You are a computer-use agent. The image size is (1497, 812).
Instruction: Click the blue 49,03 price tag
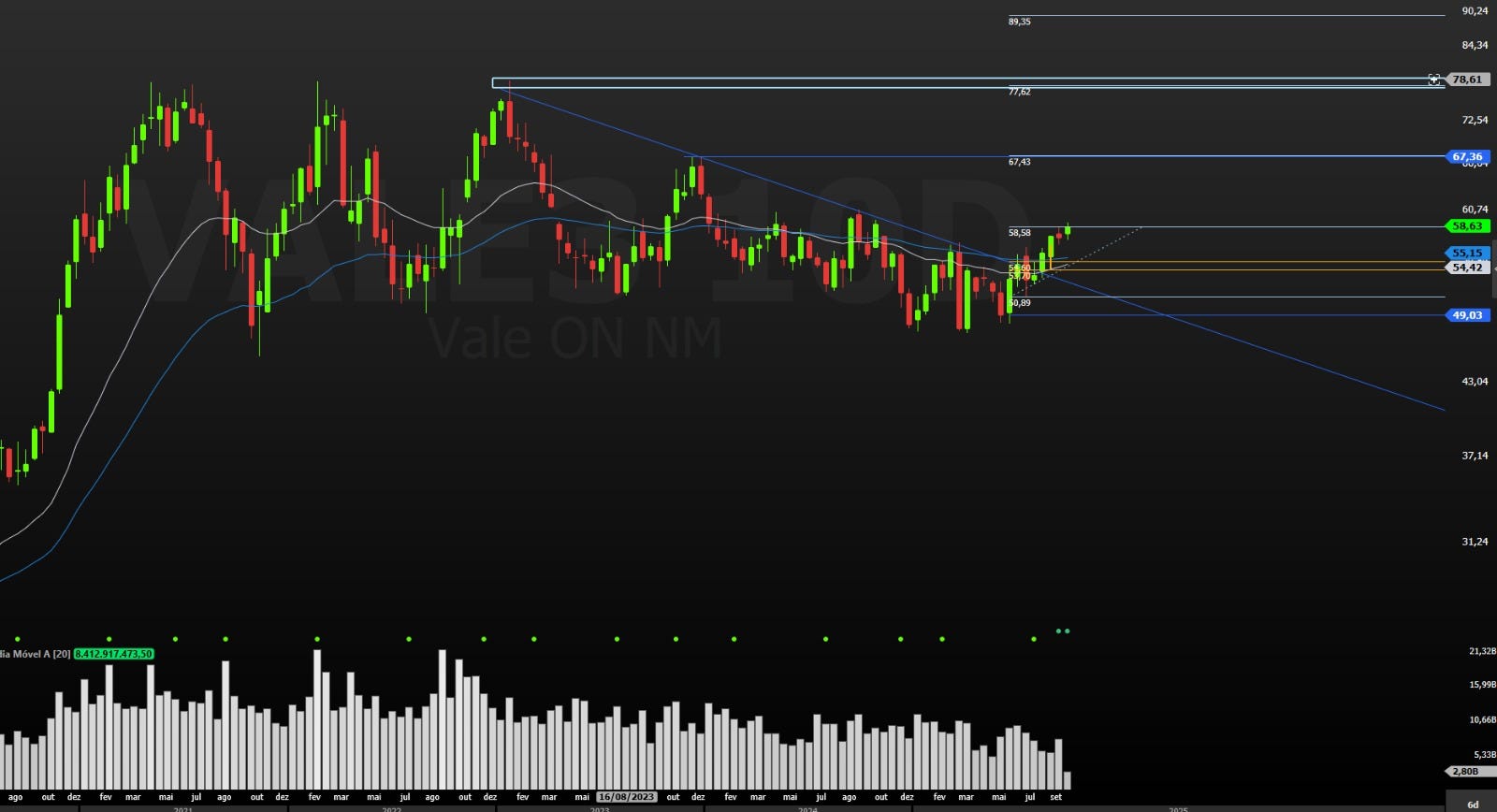click(x=1468, y=315)
